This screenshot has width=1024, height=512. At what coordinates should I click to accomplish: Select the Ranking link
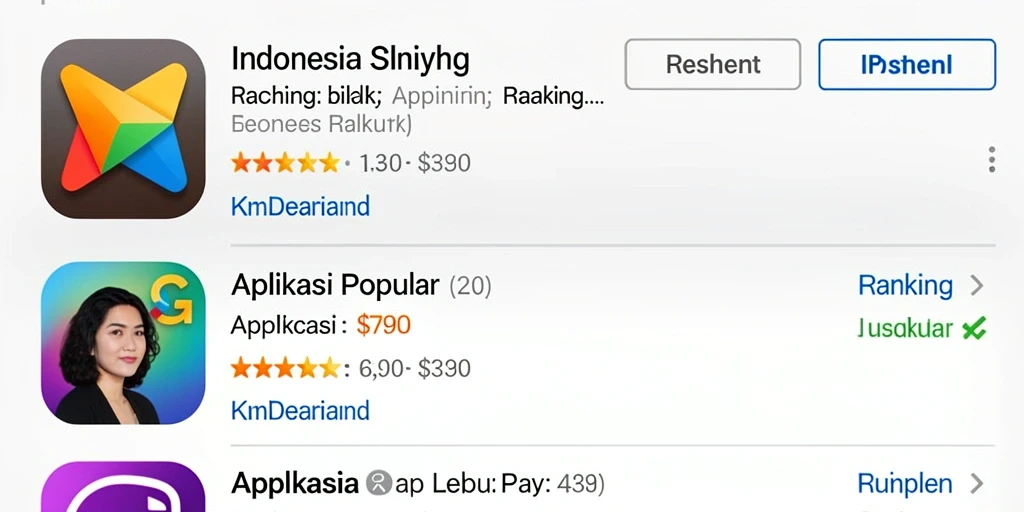pos(905,285)
